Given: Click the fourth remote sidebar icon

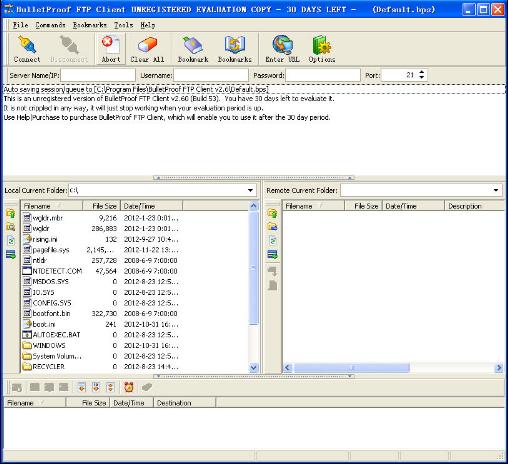Looking at the screenshot, I should [x=272, y=255].
